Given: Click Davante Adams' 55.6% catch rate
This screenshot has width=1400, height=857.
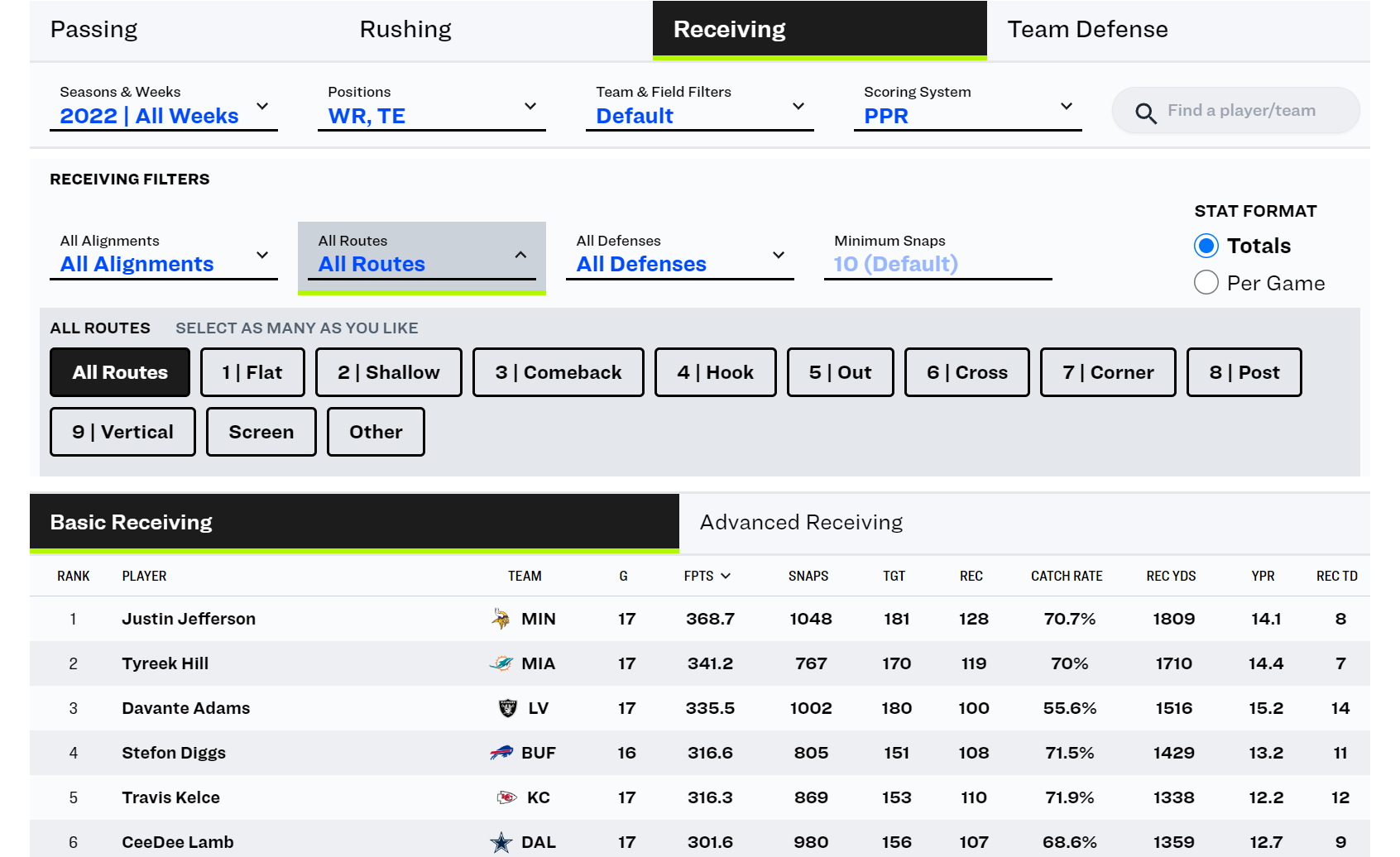Looking at the screenshot, I should pyautogui.click(x=1070, y=708).
